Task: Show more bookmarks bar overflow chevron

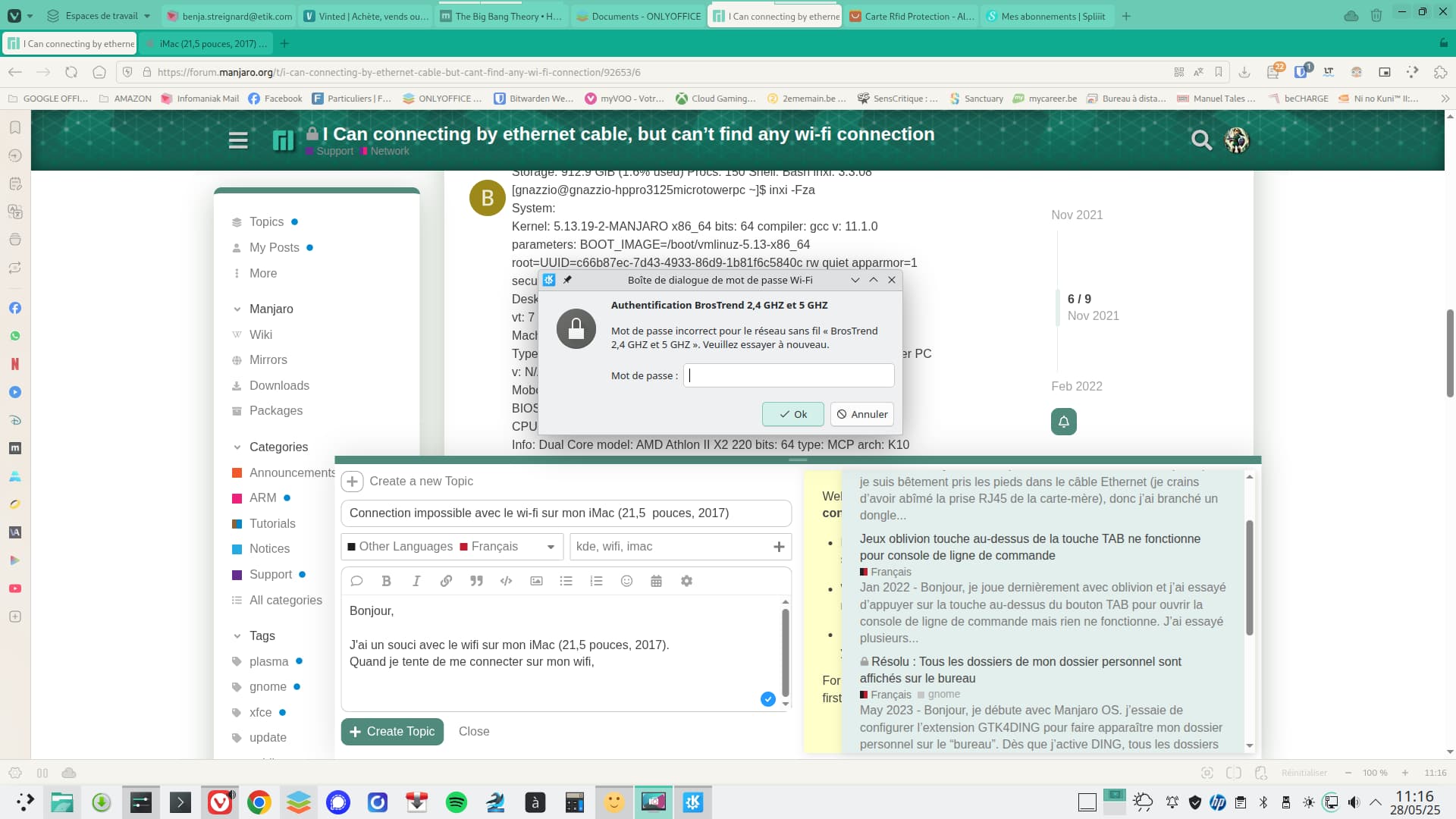Action: point(1445,99)
